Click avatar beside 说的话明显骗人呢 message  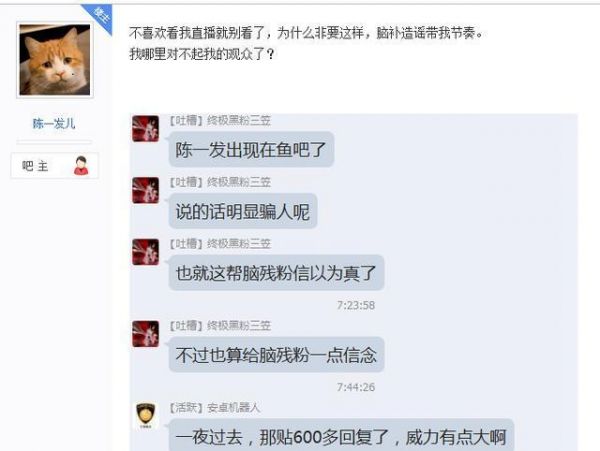point(145,190)
